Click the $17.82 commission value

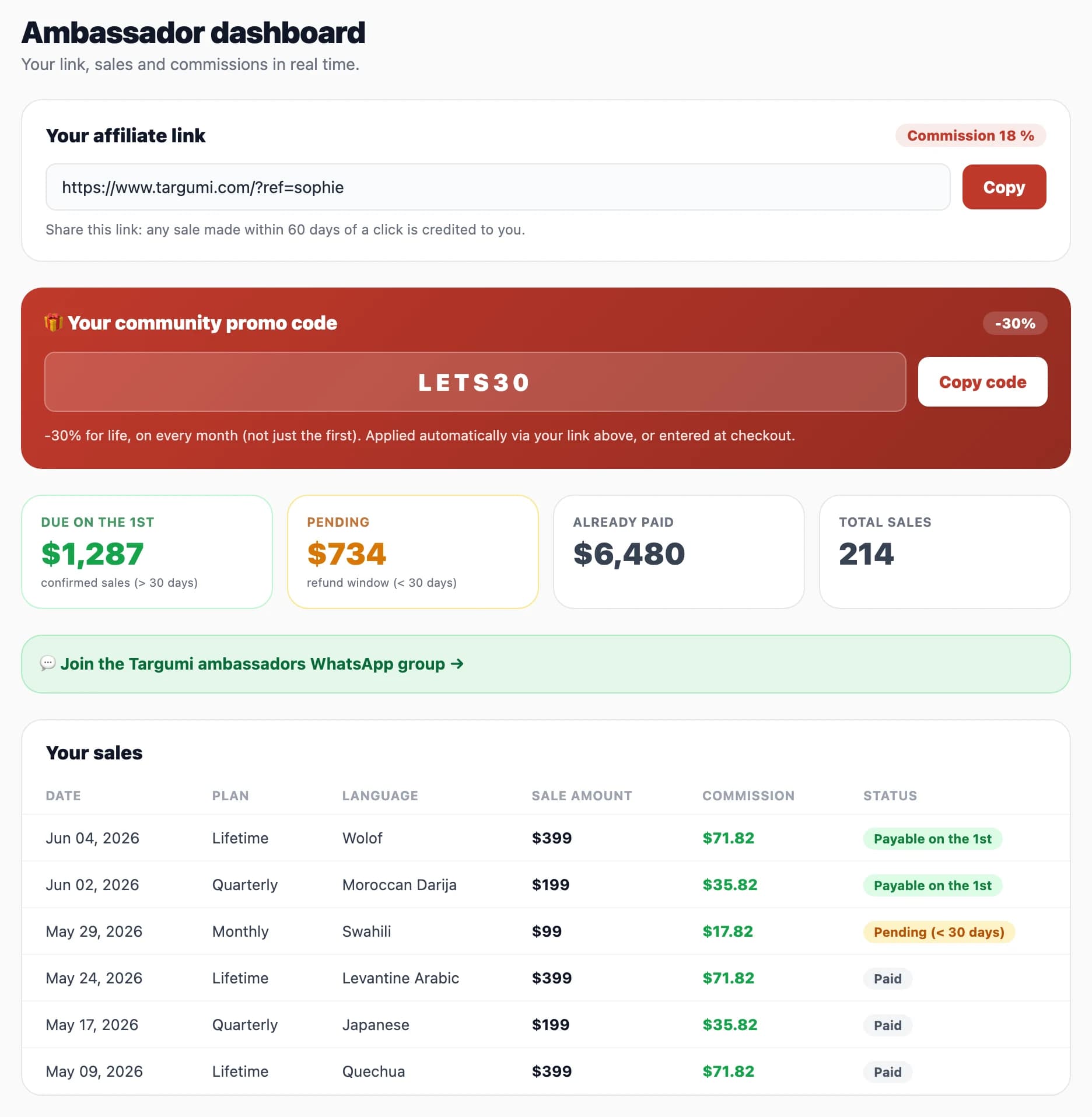(727, 932)
